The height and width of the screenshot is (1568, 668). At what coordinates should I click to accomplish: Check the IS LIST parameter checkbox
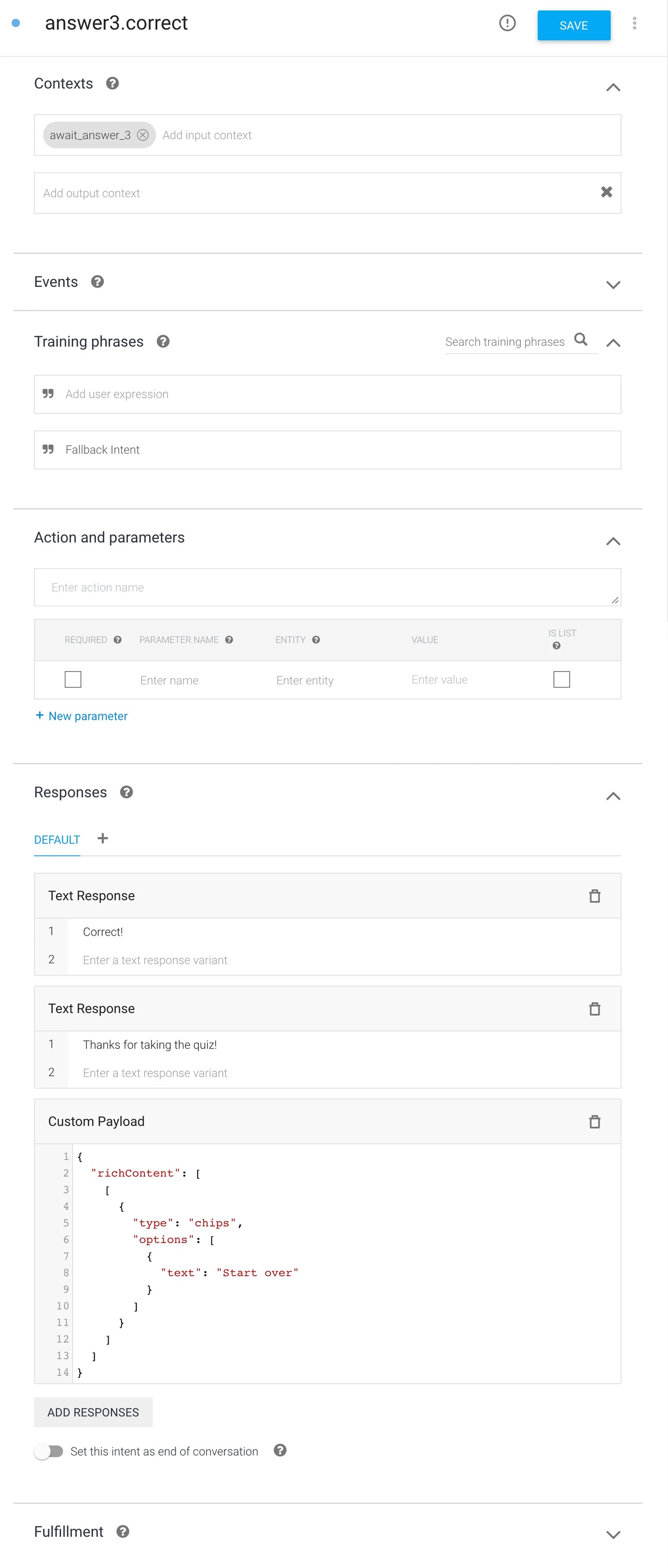pos(561,679)
